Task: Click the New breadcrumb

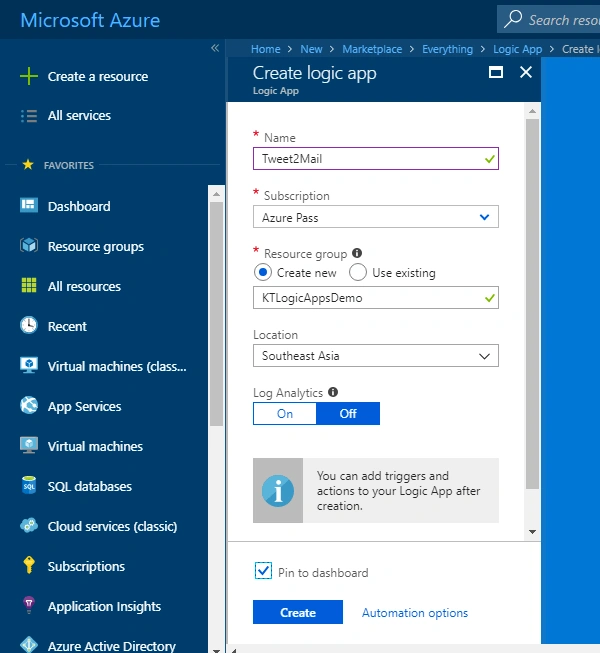Action: pos(311,49)
